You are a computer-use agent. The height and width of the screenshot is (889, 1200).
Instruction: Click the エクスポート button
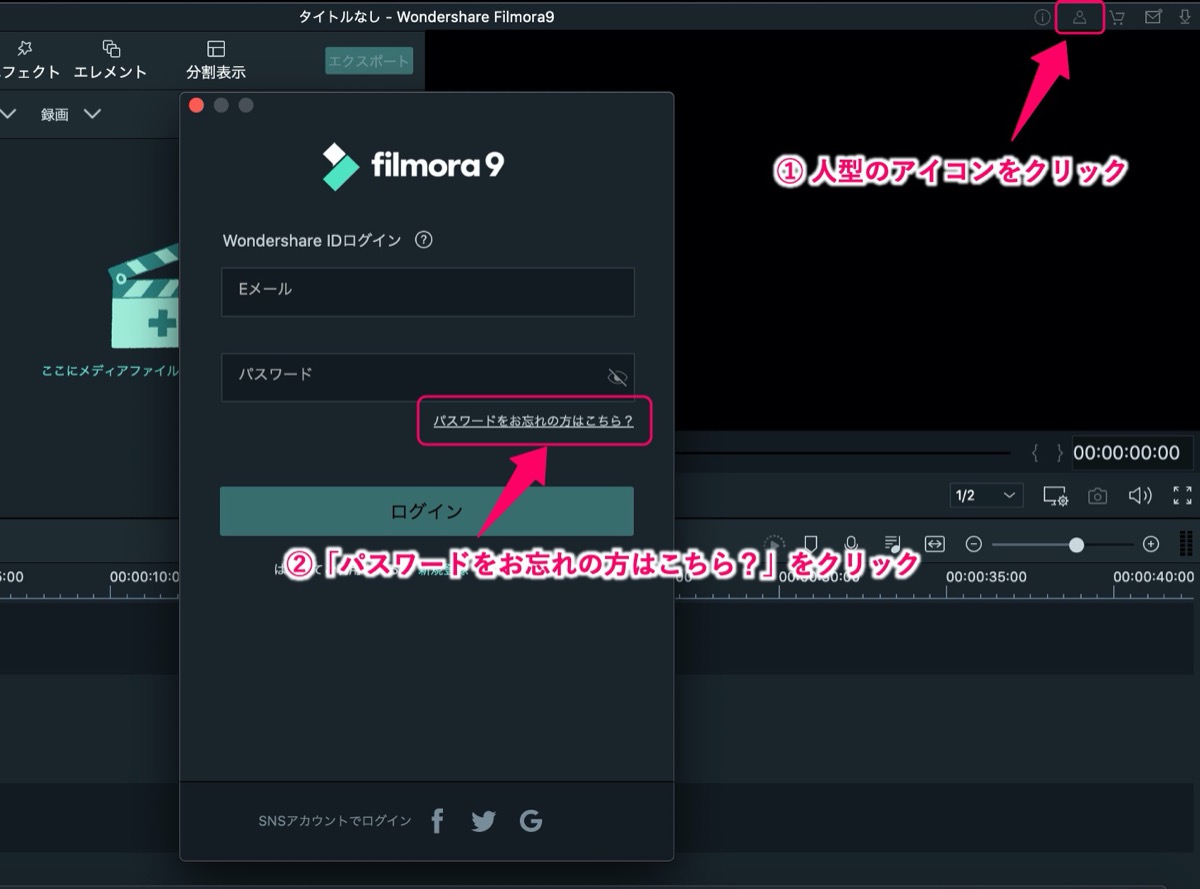(369, 61)
